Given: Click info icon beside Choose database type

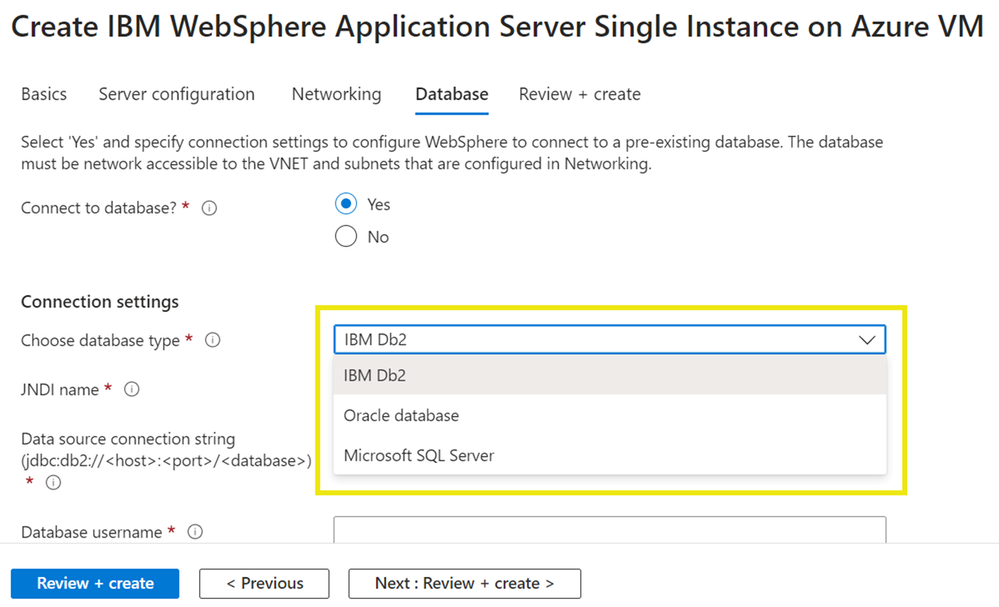Looking at the screenshot, I should click(x=212, y=341).
